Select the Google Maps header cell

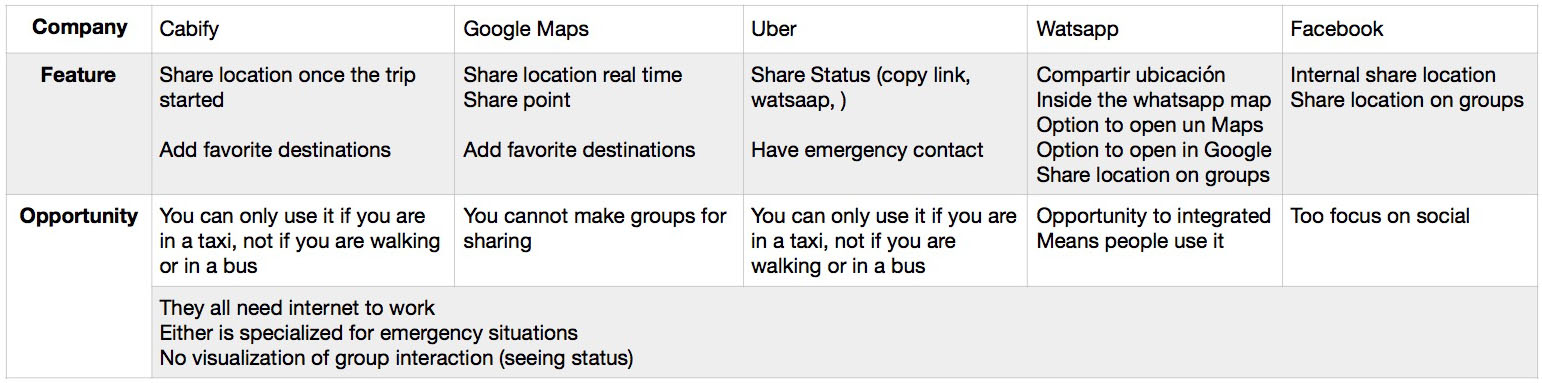click(599, 29)
